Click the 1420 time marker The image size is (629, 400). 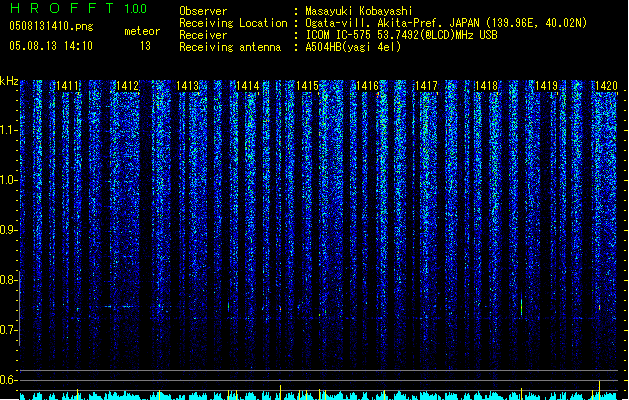(x=606, y=86)
